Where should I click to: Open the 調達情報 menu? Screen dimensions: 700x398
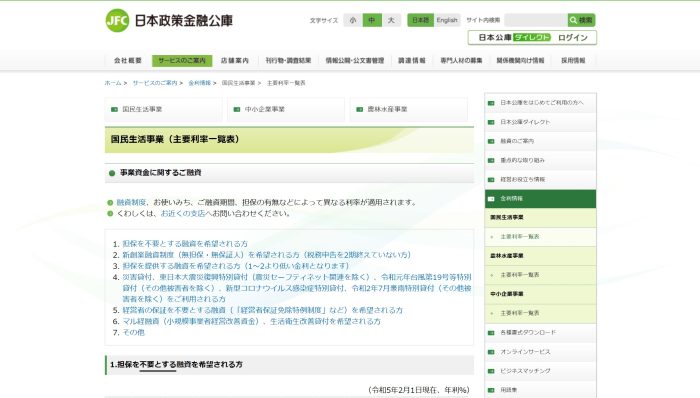[x=412, y=61]
